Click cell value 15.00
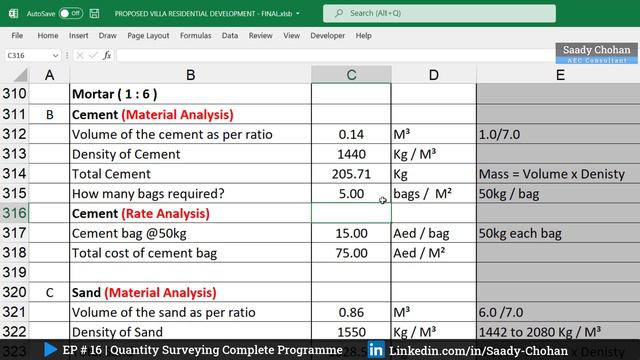Viewport: 640px width, 360px height. 351,233
